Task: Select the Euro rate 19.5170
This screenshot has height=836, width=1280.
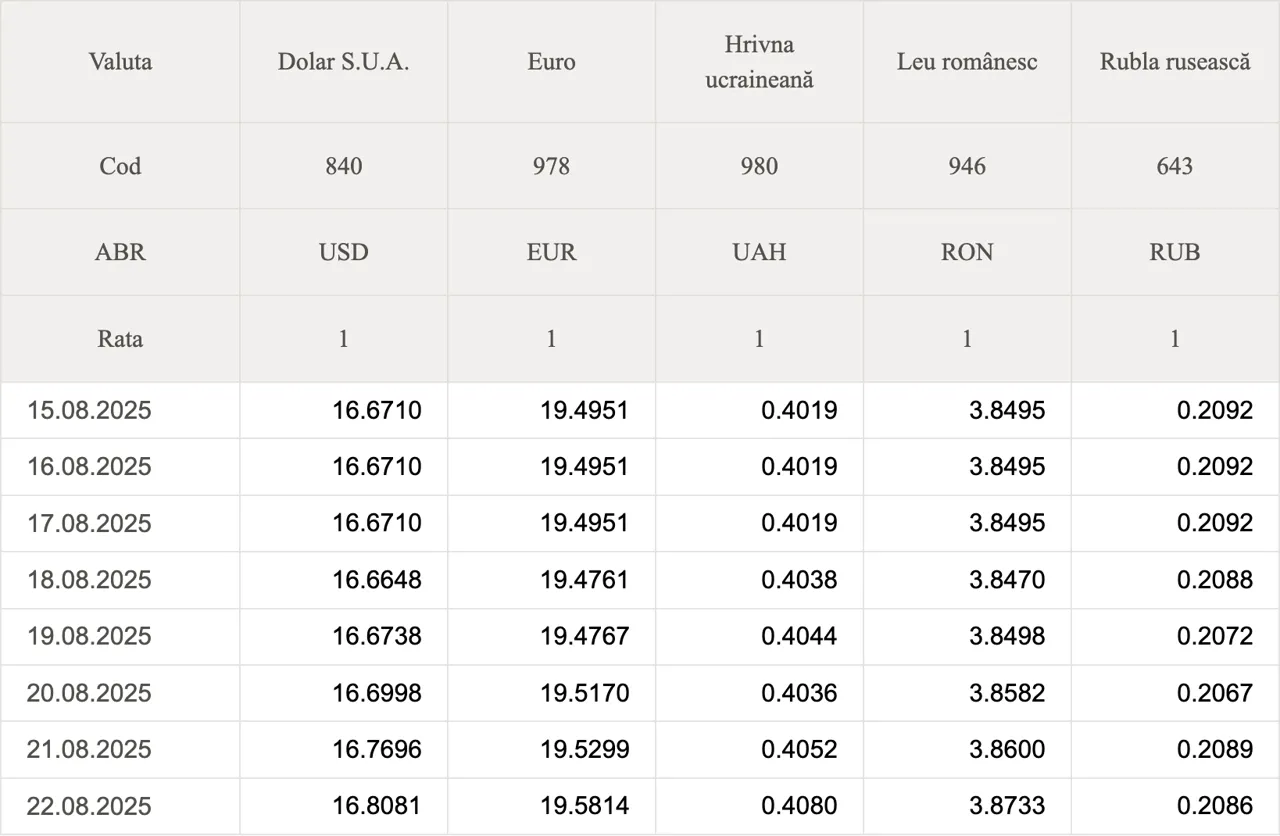Action: [585, 693]
